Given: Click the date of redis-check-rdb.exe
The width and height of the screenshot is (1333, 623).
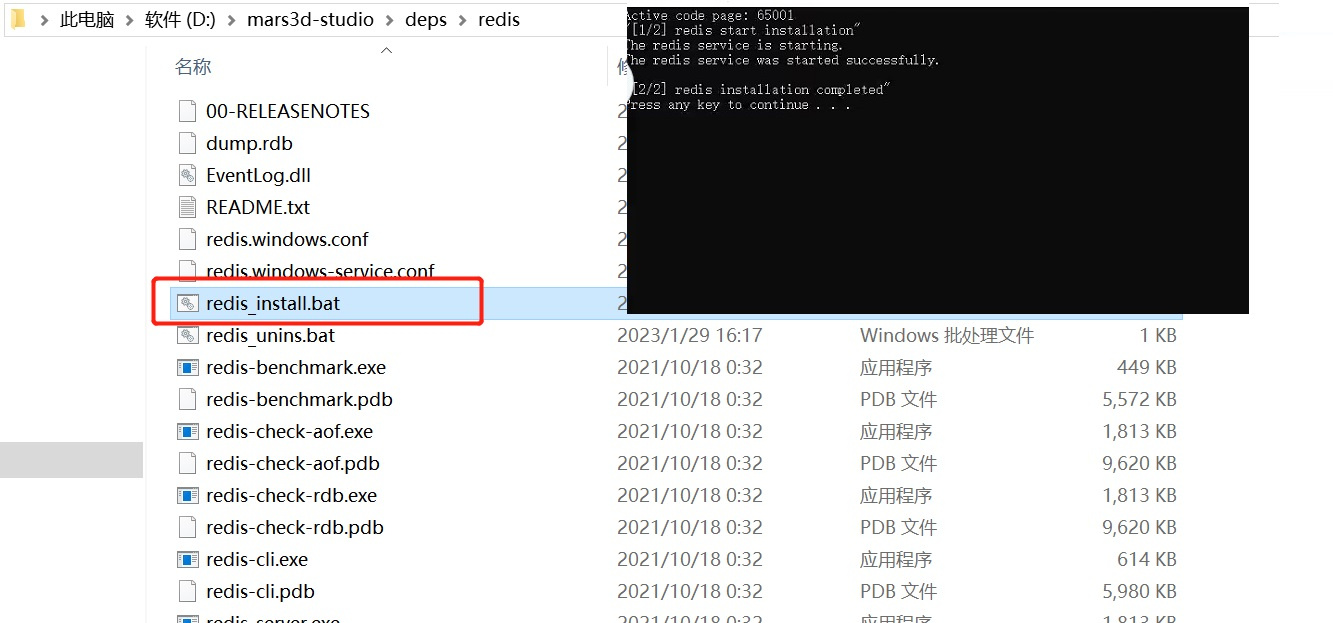Looking at the screenshot, I should point(690,495).
